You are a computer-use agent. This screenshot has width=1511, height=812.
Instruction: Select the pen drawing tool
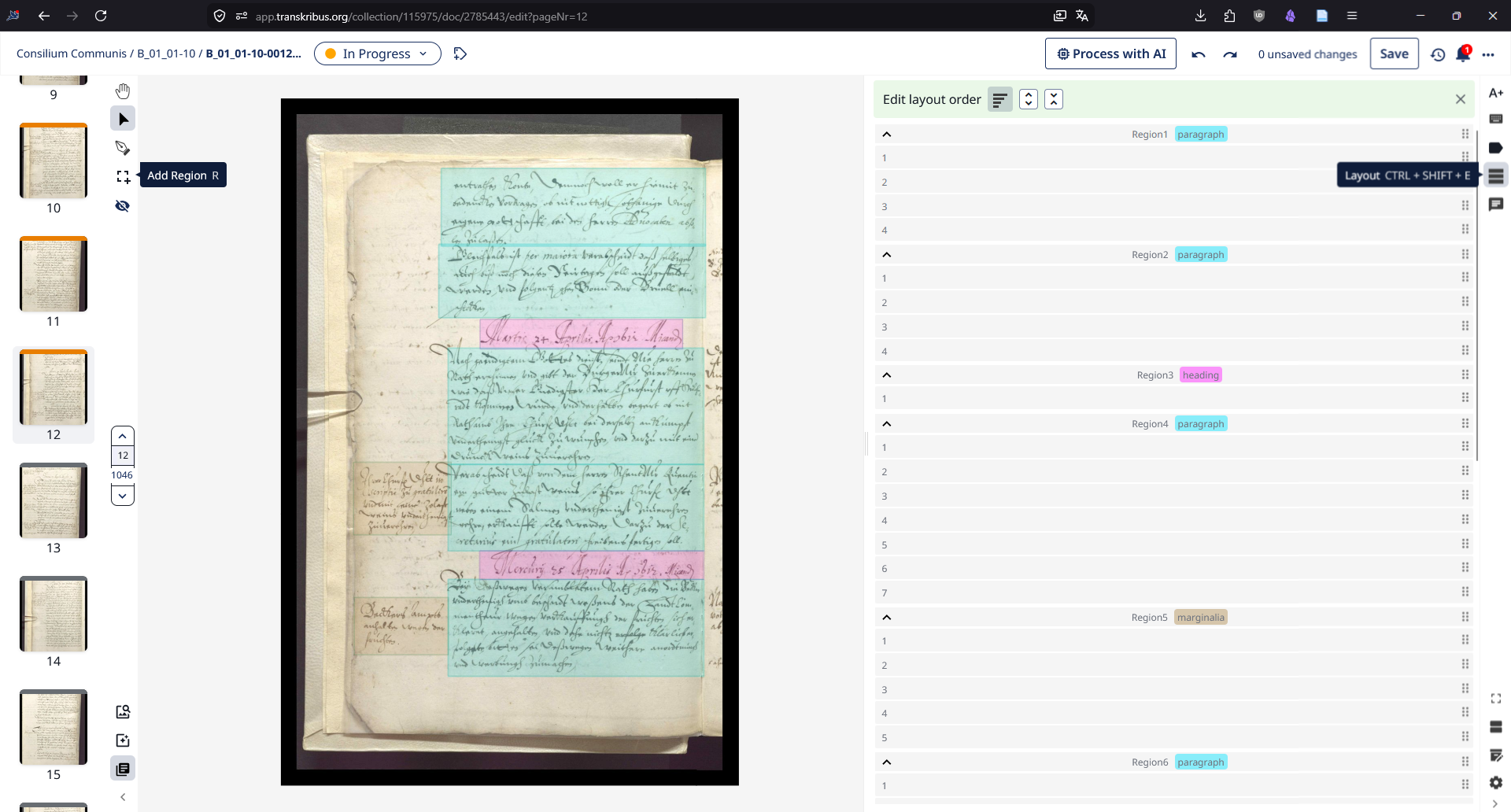[123, 148]
